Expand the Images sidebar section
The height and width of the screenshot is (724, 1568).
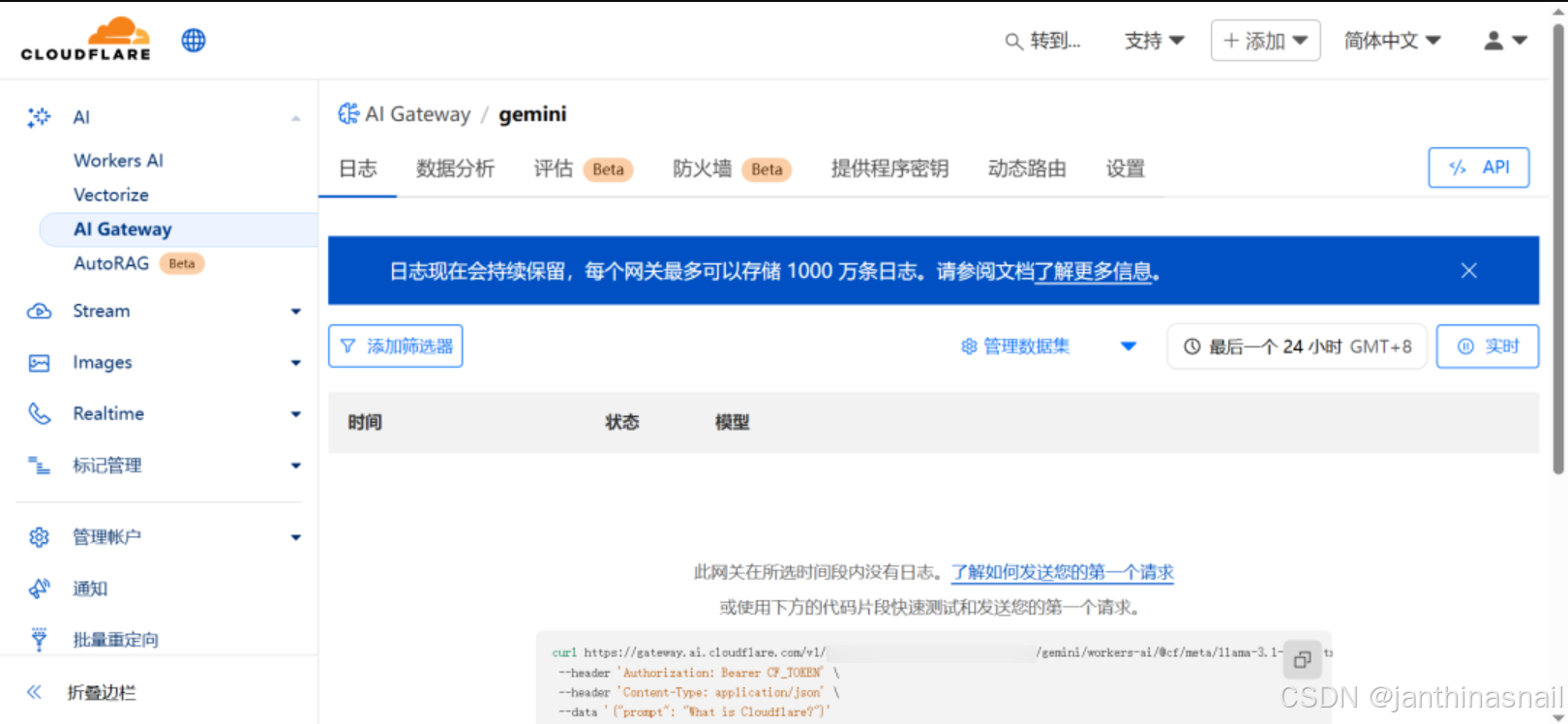(296, 363)
